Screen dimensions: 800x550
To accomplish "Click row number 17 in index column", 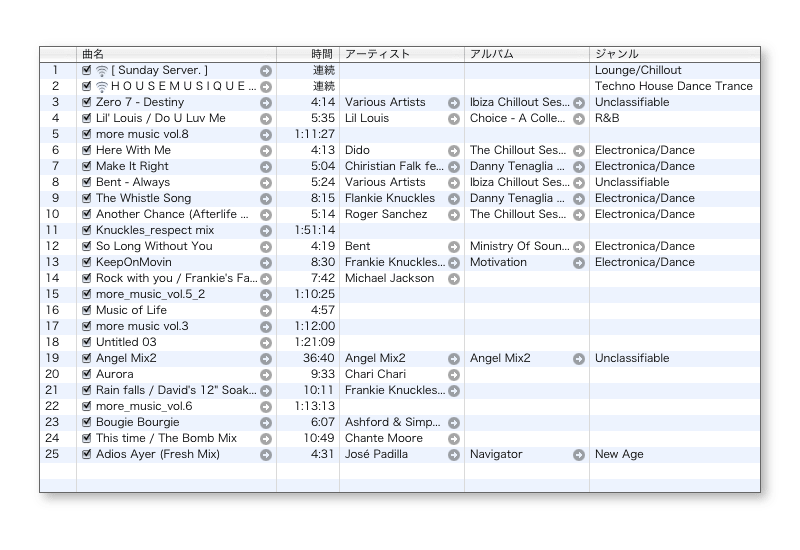I will coord(53,326).
